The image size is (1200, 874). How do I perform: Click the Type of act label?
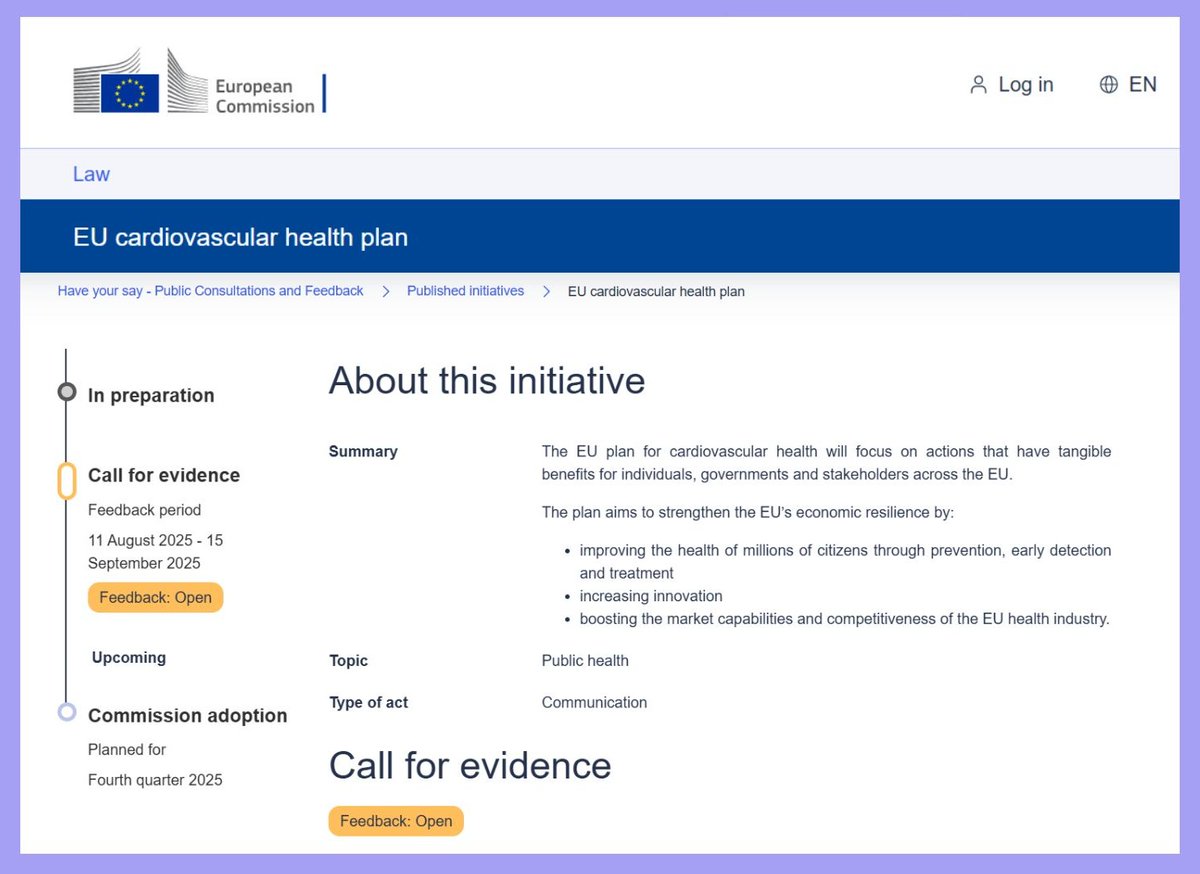tap(368, 702)
